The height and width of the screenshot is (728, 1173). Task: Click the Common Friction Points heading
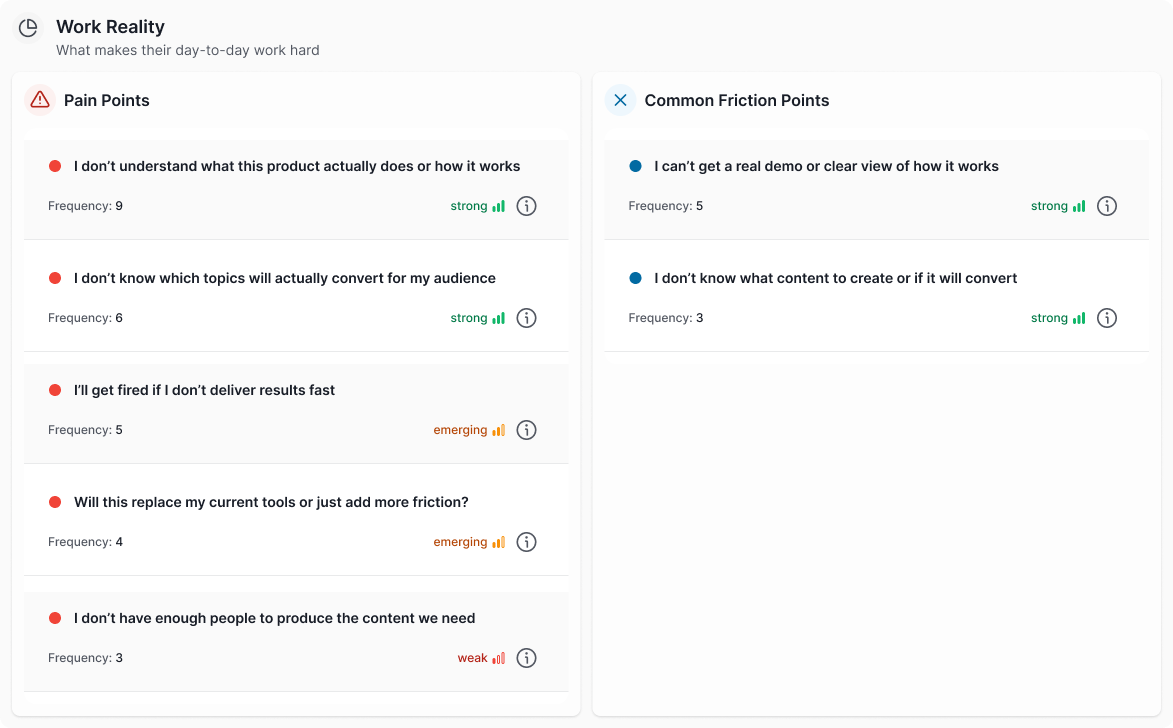point(737,100)
